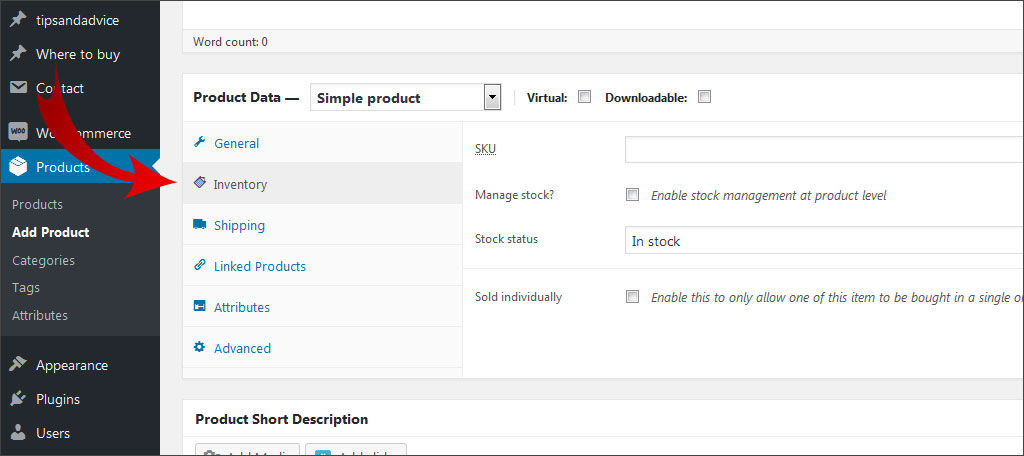Enable the Manage stock checkbox
The width and height of the screenshot is (1024, 456).
point(632,195)
